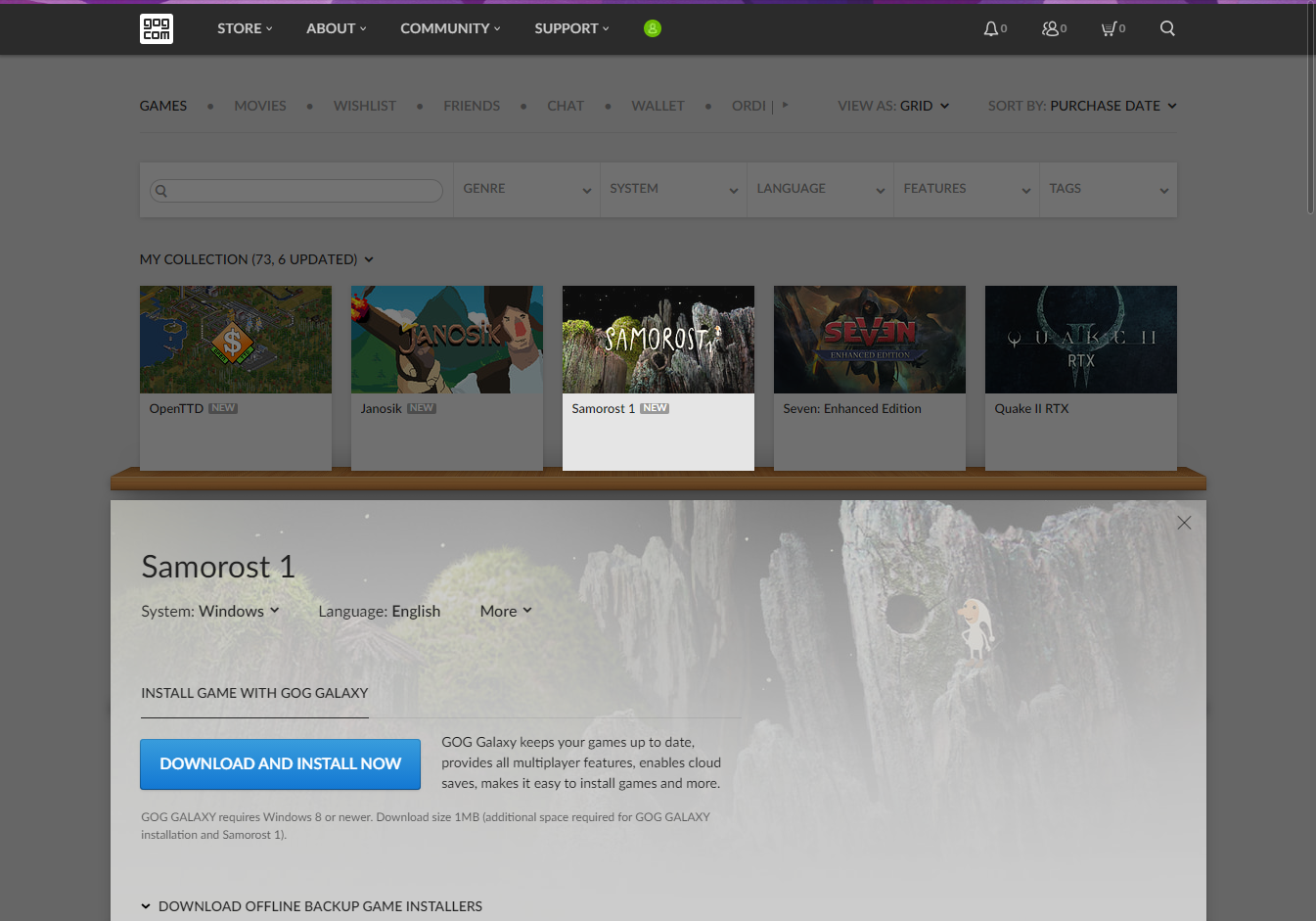
Task: Switch to the GAMES tab
Action: click(x=163, y=106)
